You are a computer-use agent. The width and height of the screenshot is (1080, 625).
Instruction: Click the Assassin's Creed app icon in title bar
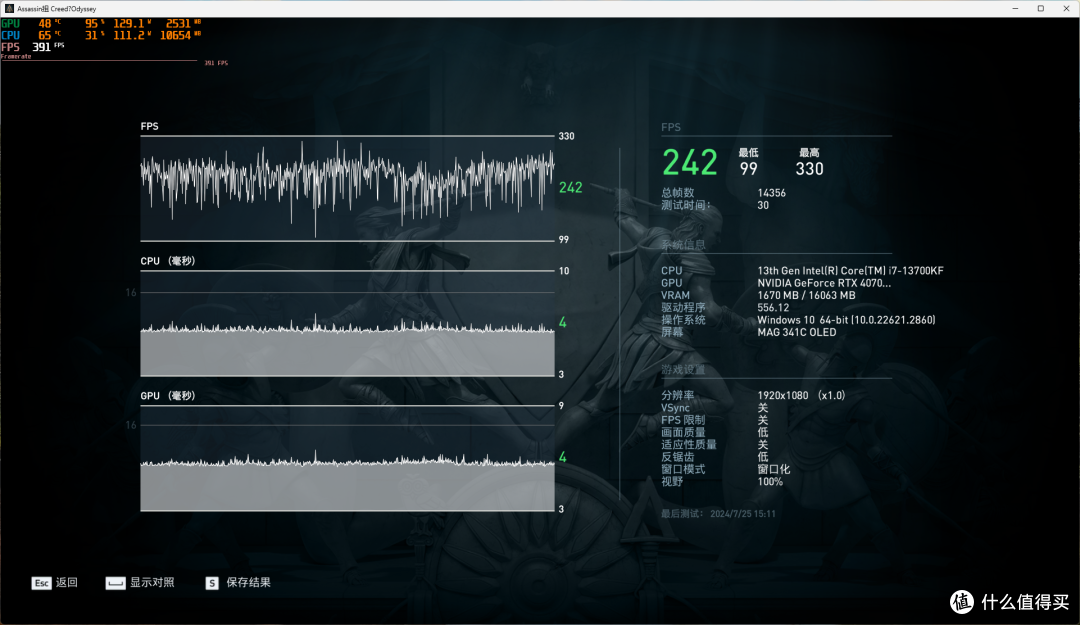[9, 8]
